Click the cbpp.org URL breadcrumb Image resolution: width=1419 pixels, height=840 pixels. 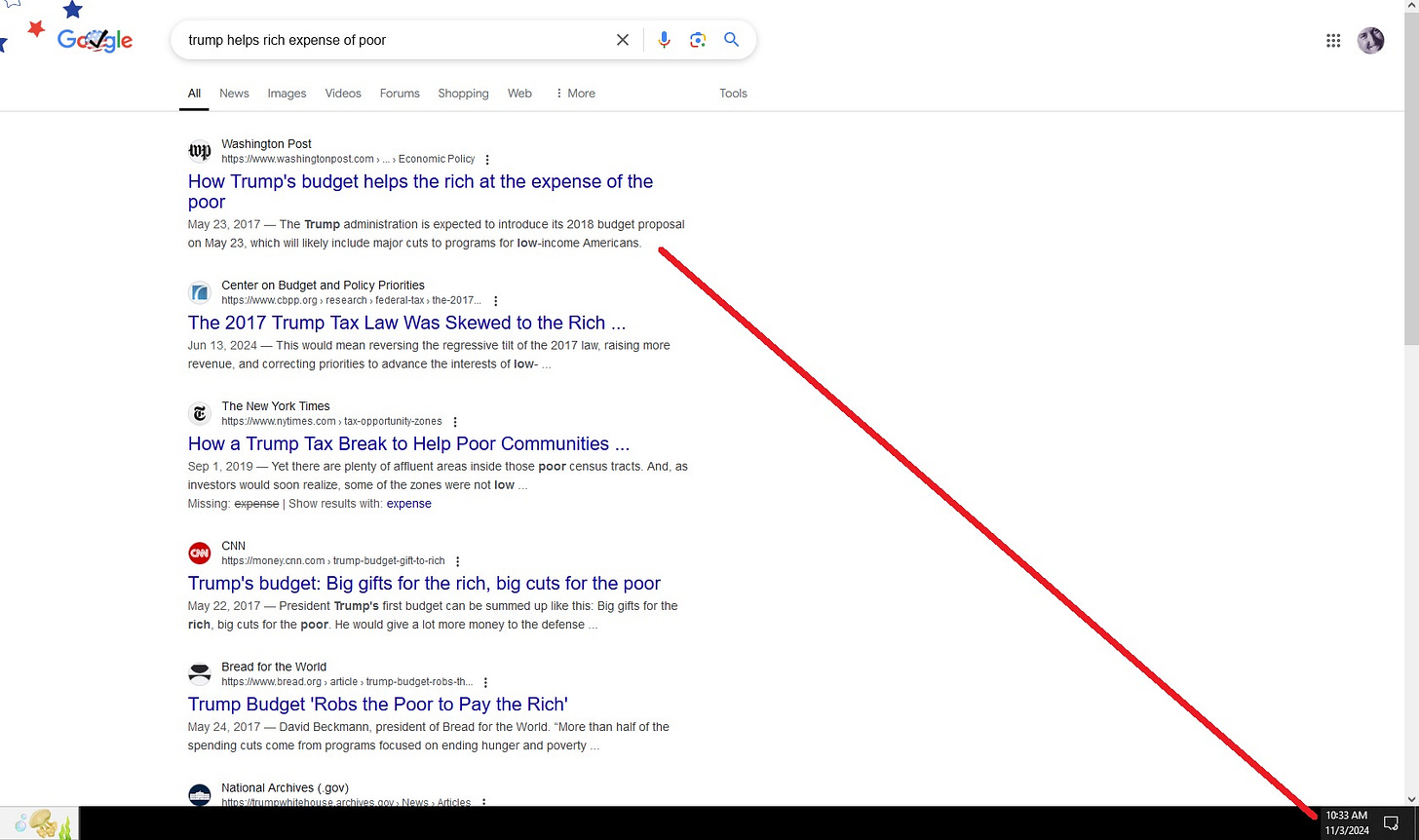click(351, 301)
